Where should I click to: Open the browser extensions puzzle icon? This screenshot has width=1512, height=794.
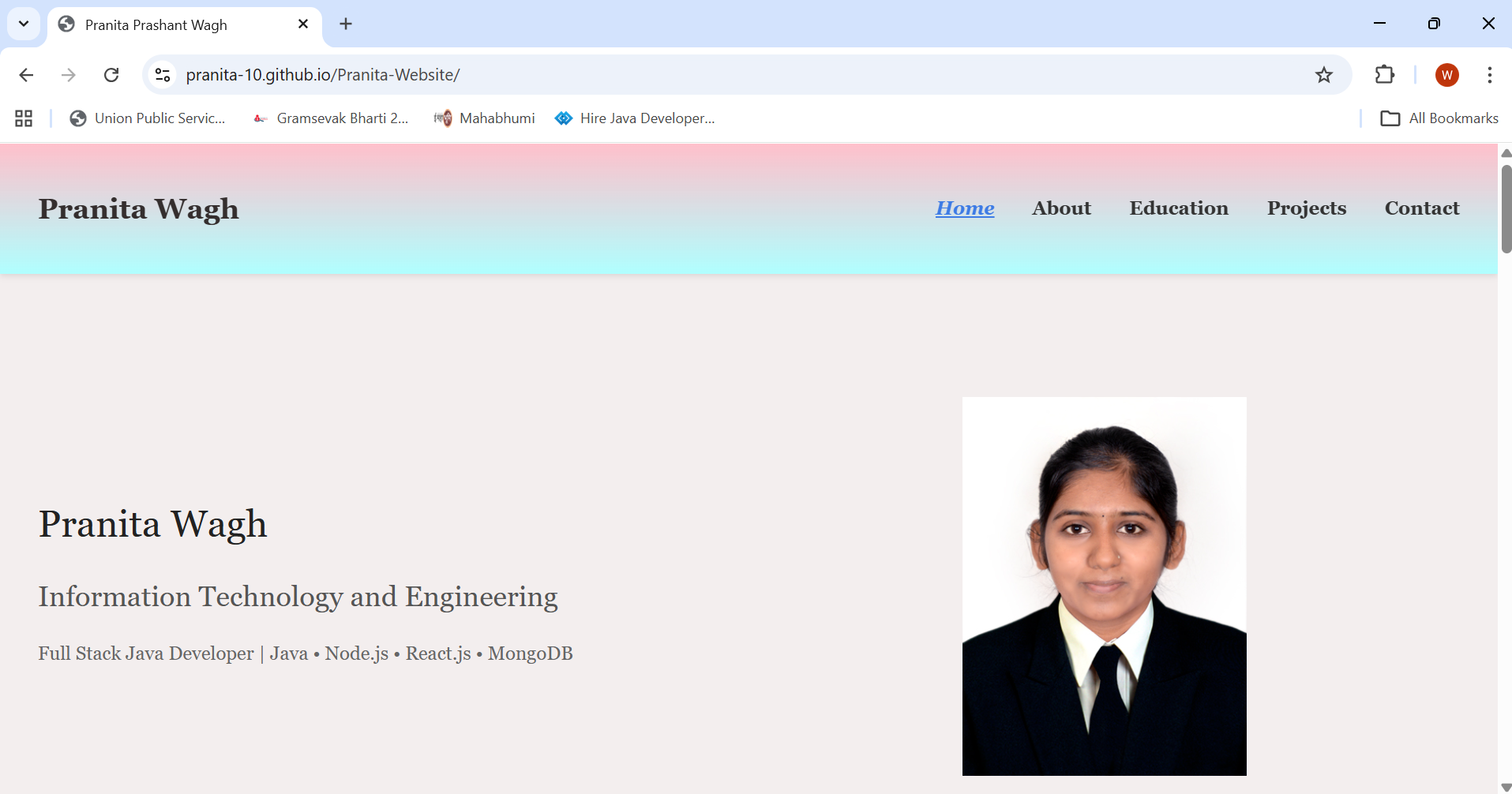pos(1385,75)
